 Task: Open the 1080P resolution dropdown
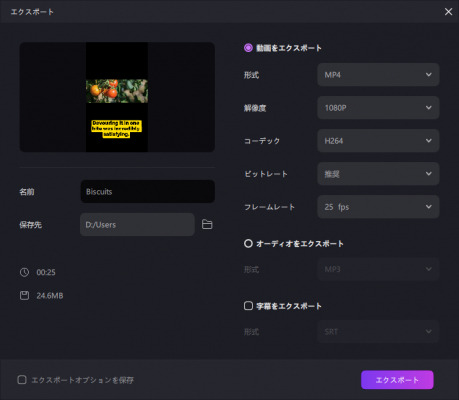point(378,108)
